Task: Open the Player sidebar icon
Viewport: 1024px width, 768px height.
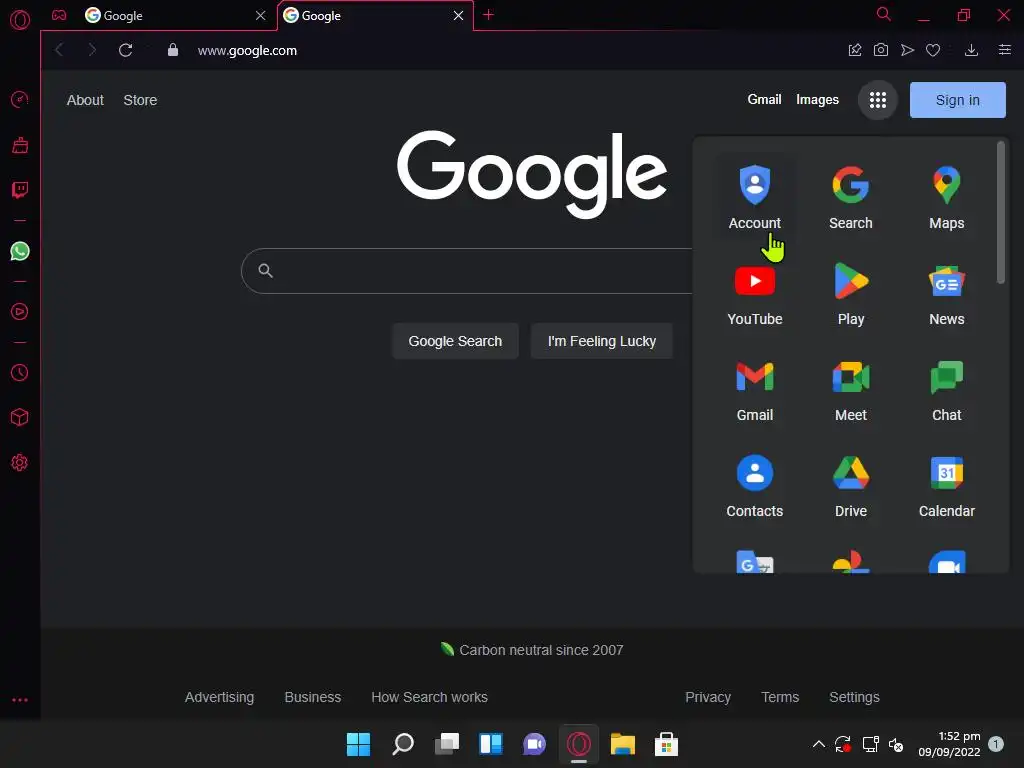Action: 20,312
